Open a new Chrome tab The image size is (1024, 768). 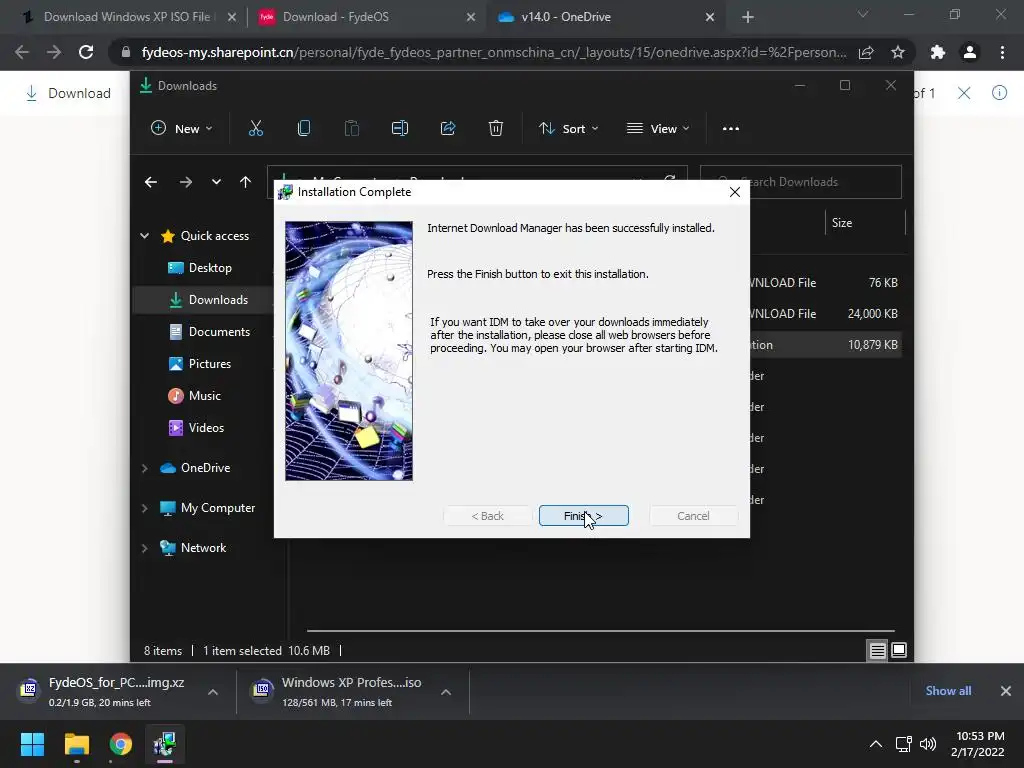748,17
